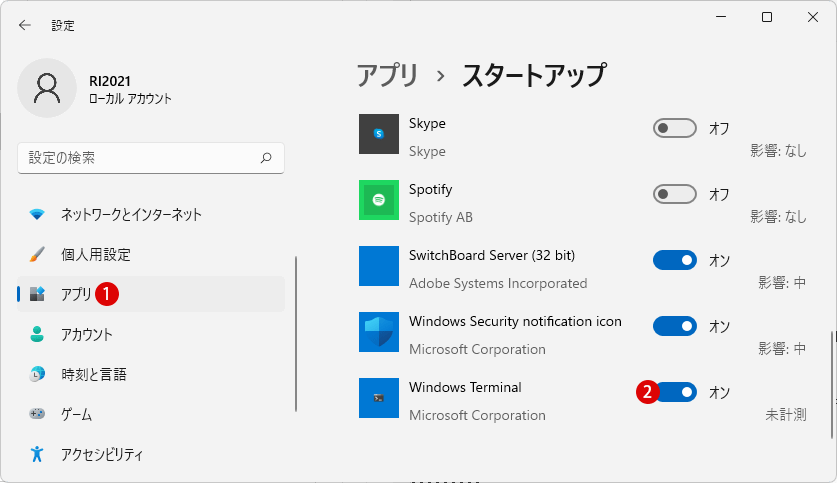
Task: Click the personalization paintbrush icon
Action: (37, 254)
